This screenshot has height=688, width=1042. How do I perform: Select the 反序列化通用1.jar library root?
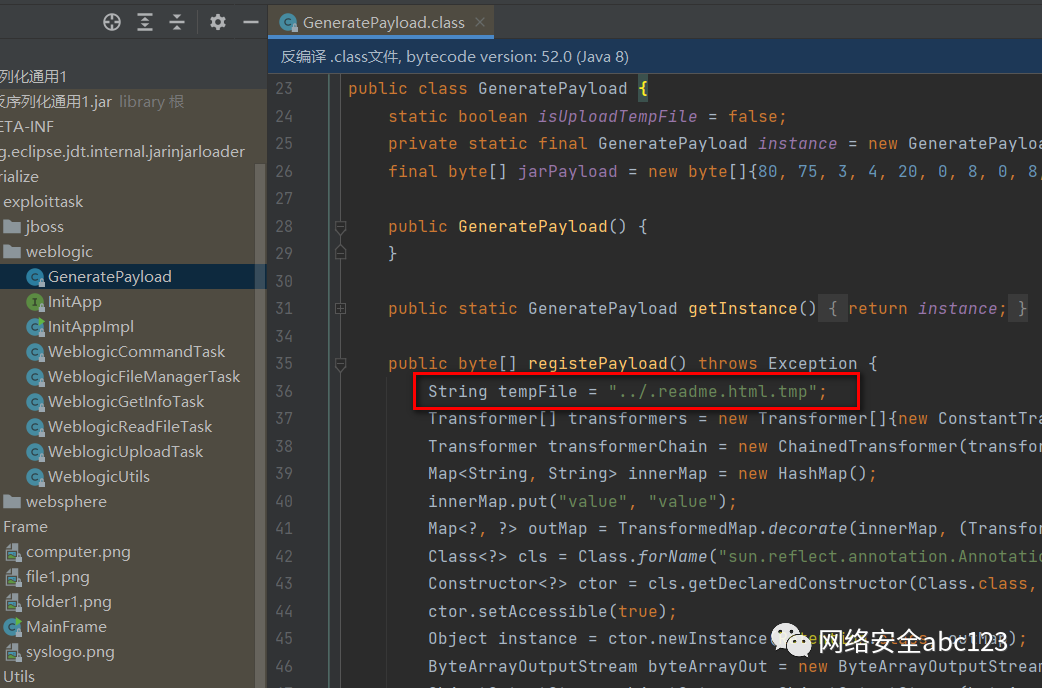pos(56,102)
